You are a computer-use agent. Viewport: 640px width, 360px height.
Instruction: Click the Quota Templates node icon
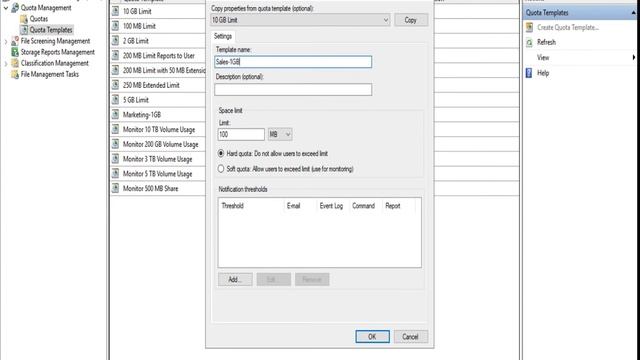[x=24, y=30]
